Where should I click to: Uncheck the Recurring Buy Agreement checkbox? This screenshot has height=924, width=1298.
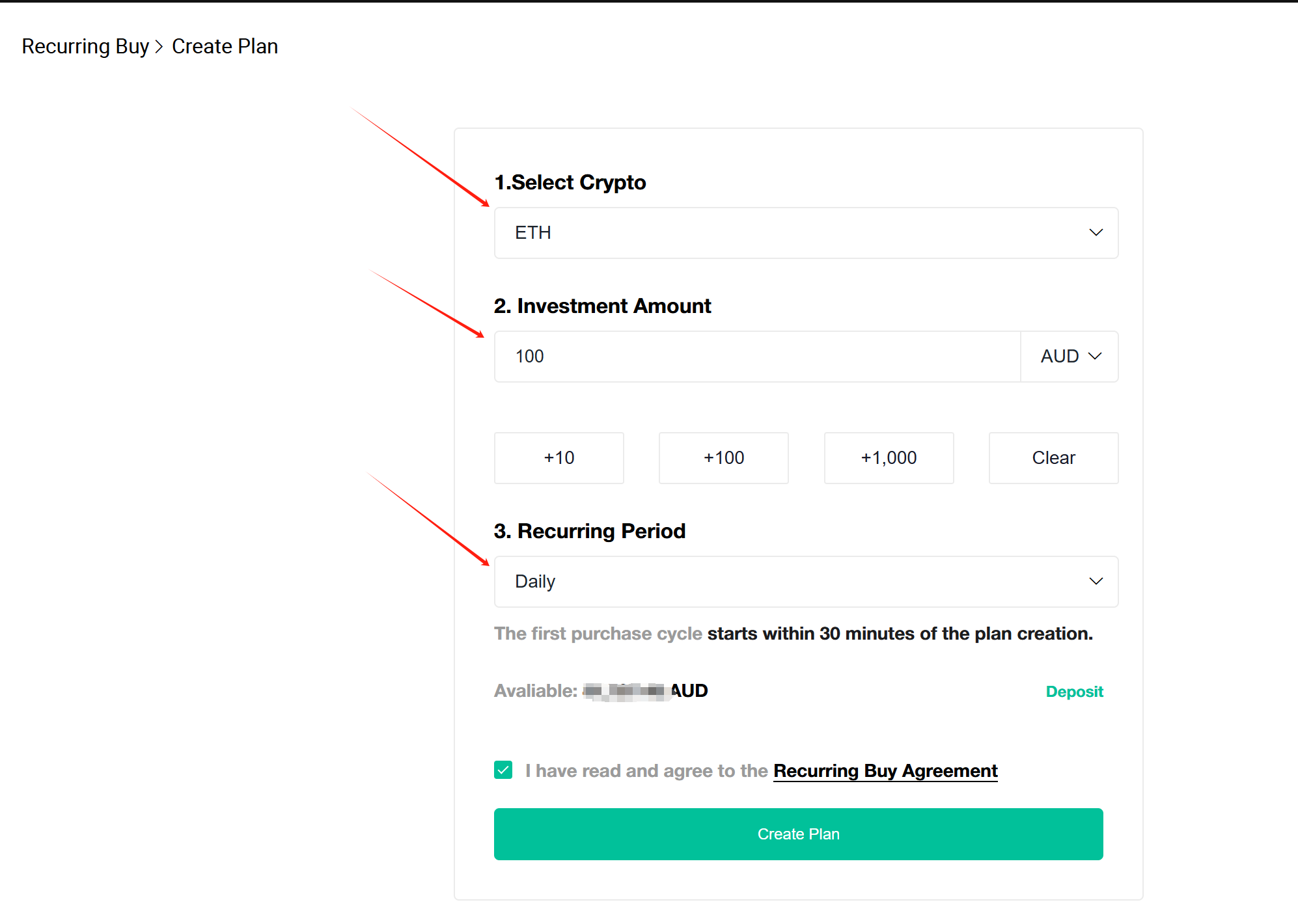[x=503, y=770]
